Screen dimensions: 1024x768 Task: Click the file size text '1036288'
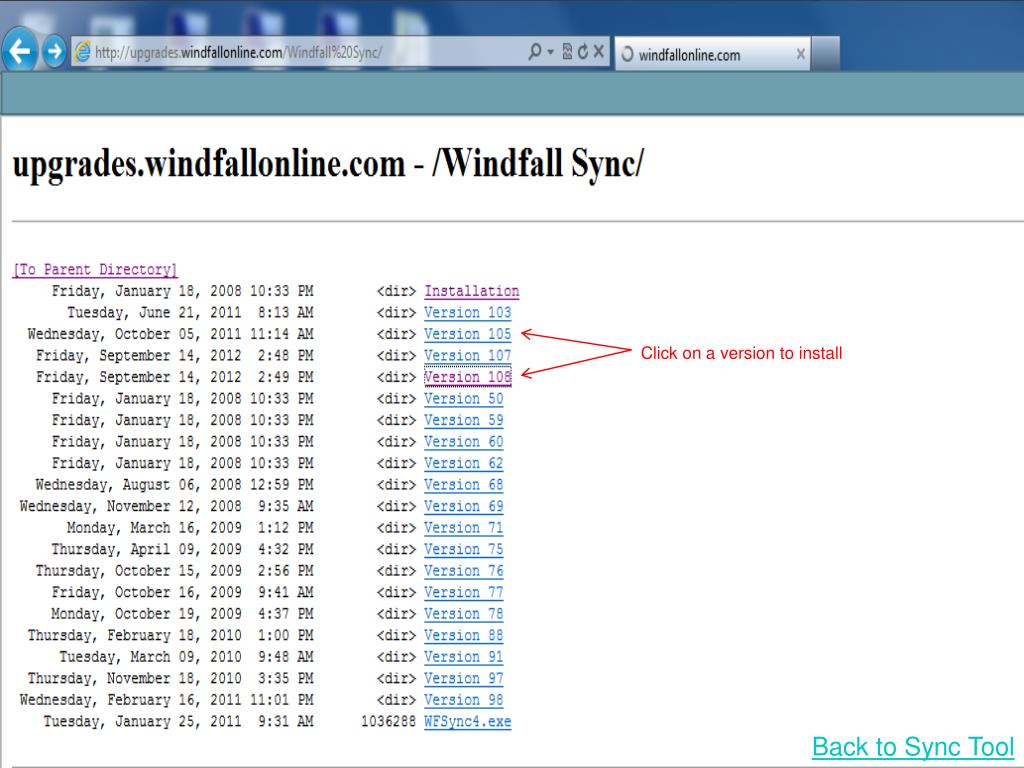click(x=389, y=722)
